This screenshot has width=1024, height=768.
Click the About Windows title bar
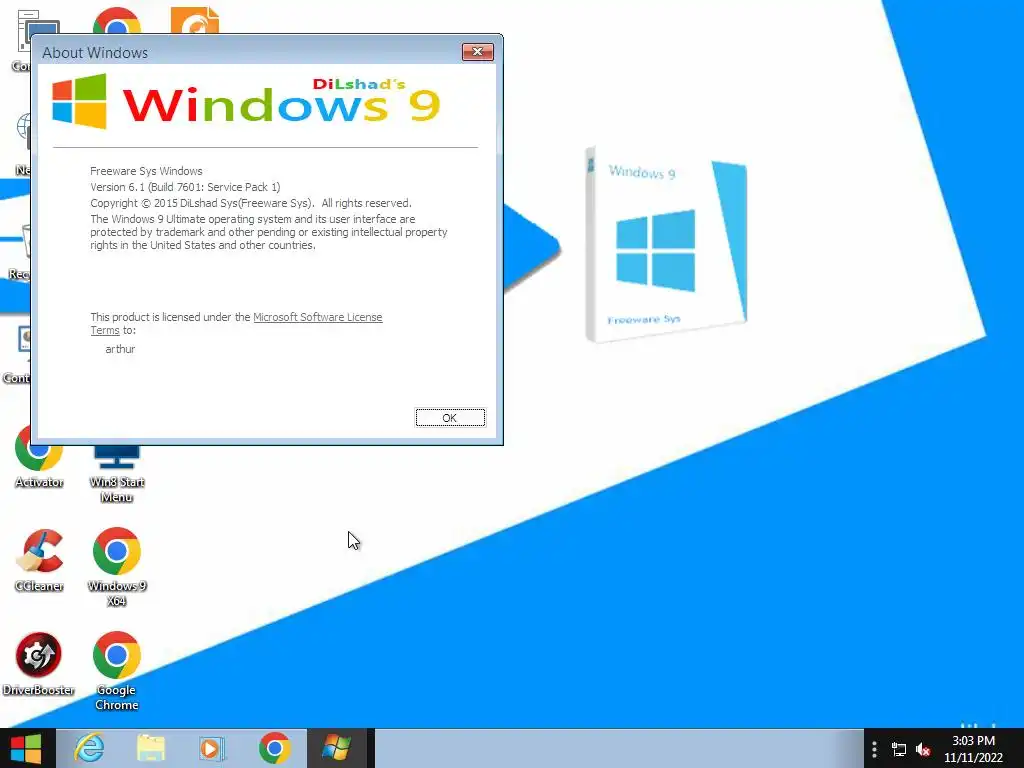[x=248, y=52]
